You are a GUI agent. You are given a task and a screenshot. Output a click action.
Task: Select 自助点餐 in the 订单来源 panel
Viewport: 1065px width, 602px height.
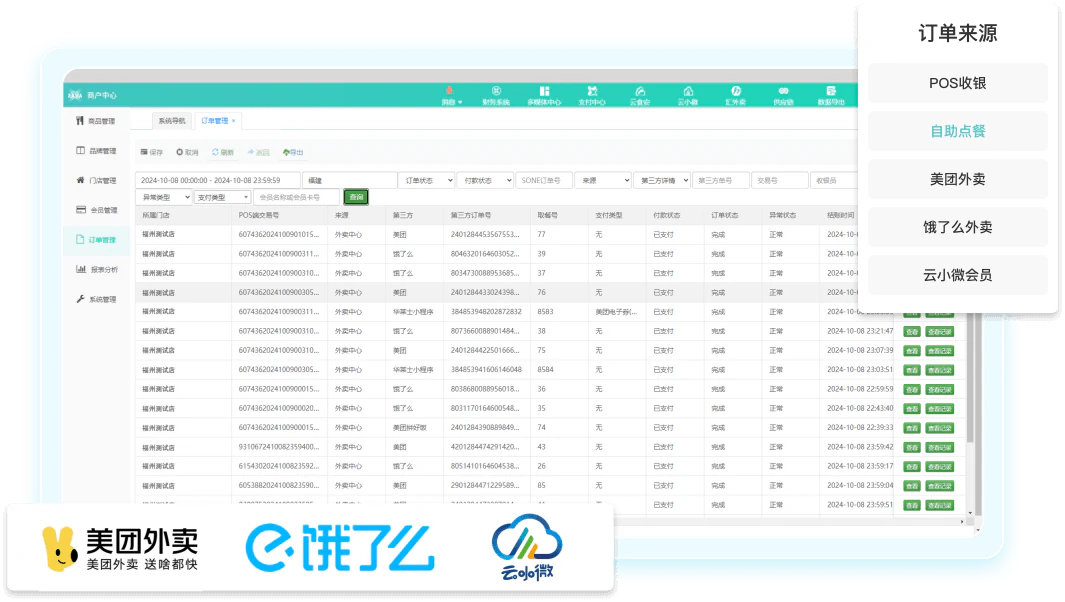point(958,131)
